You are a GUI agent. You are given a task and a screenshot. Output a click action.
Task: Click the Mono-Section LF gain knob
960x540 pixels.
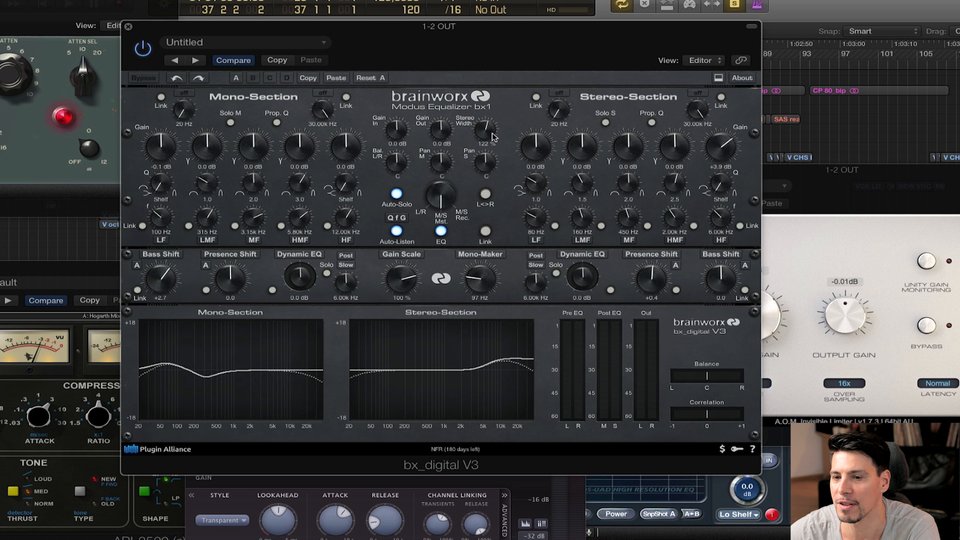[x=160, y=147]
